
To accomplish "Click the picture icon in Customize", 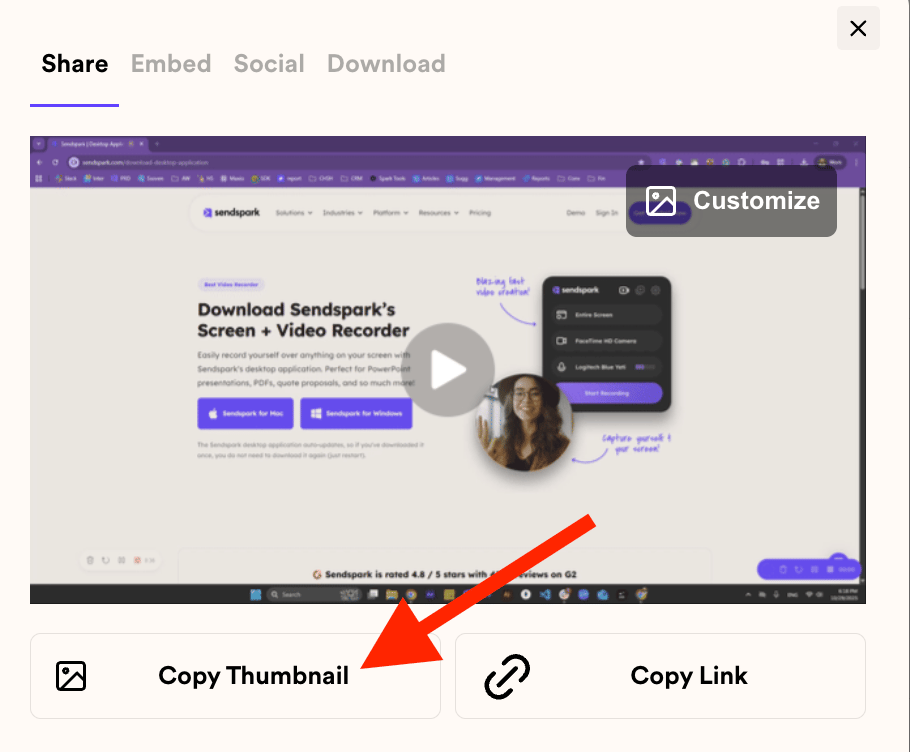I will (x=660, y=201).
